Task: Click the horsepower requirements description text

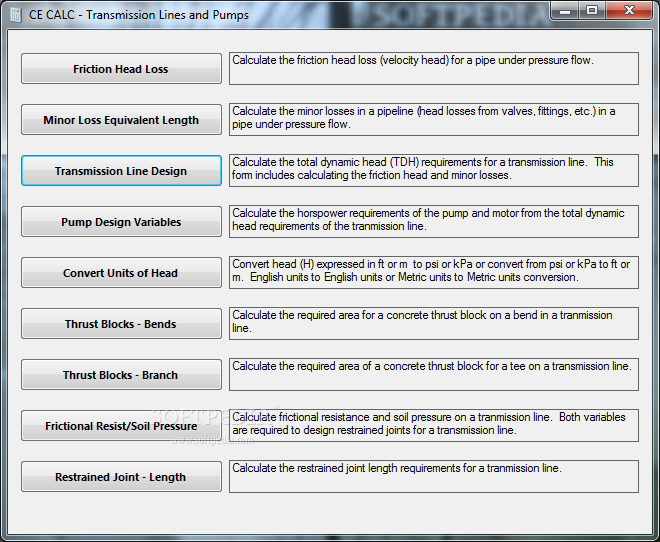Action: pyautogui.click(x=434, y=221)
